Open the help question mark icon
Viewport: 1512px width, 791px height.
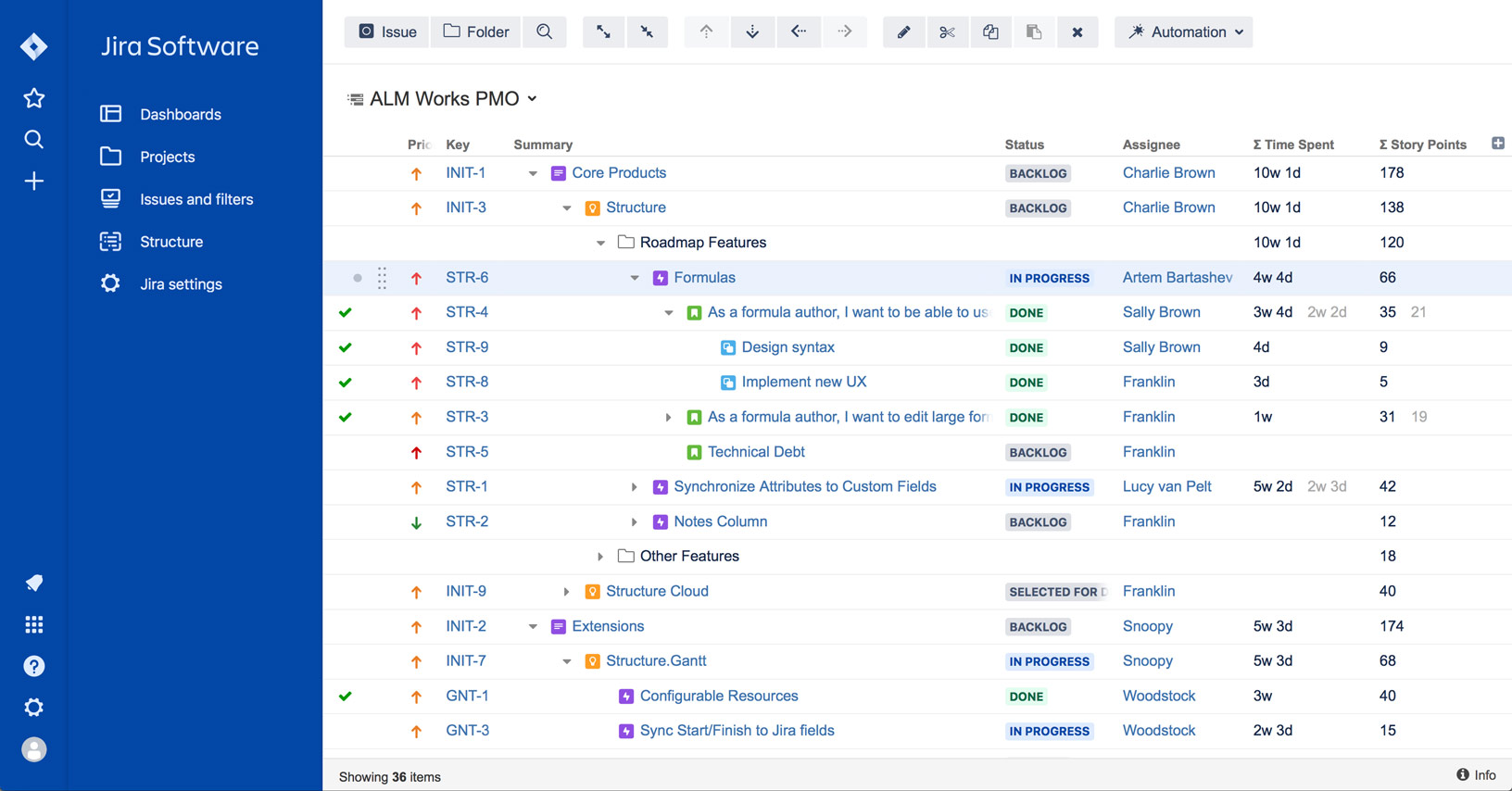[33, 666]
